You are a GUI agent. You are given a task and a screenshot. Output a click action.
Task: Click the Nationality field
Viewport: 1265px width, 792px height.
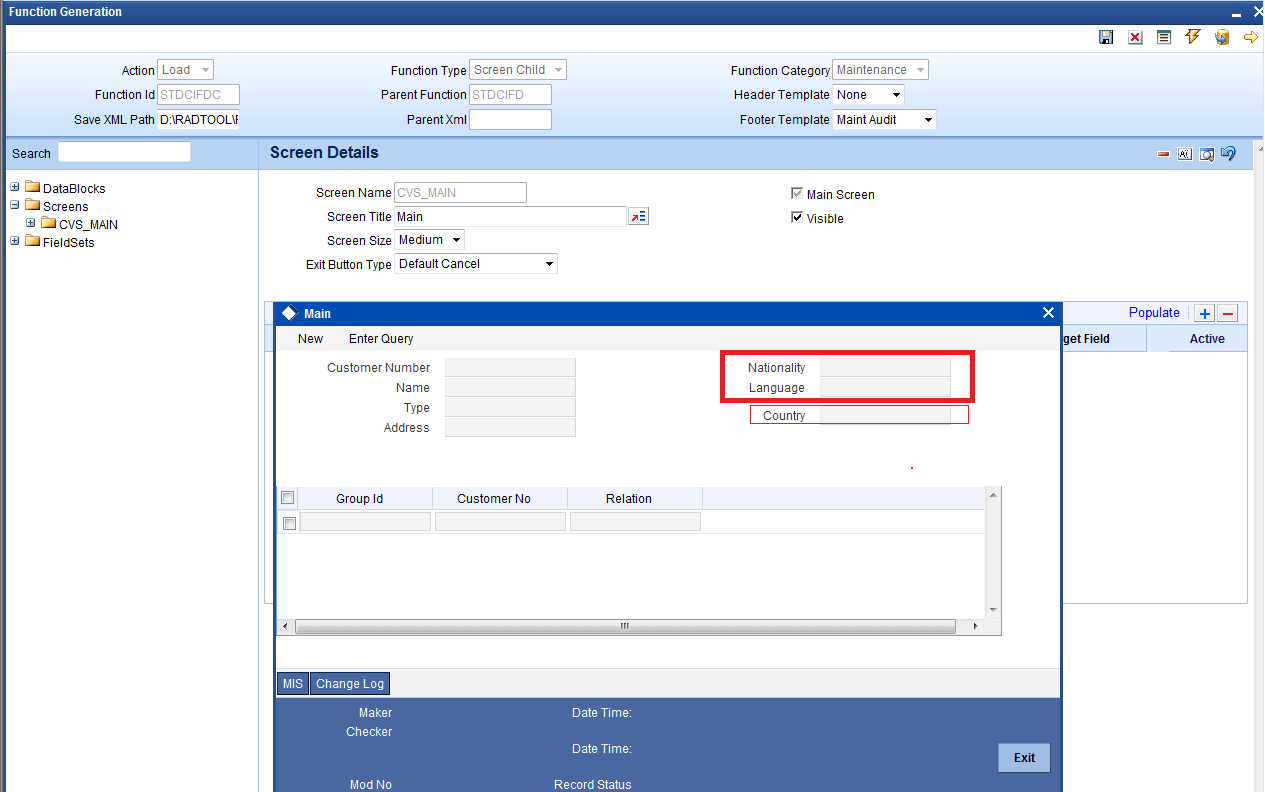coord(885,367)
